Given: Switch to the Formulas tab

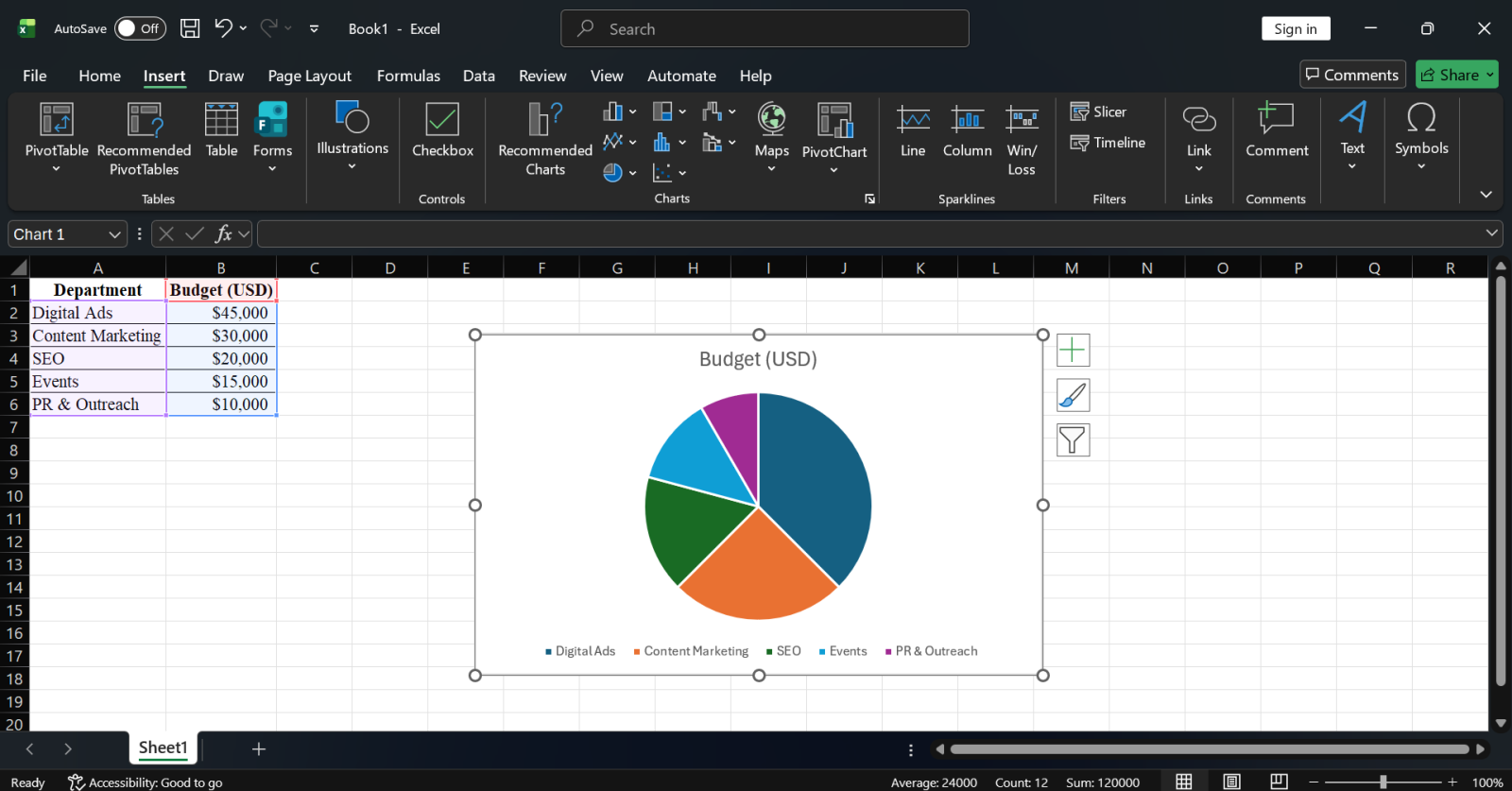Looking at the screenshot, I should click(x=408, y=76).
